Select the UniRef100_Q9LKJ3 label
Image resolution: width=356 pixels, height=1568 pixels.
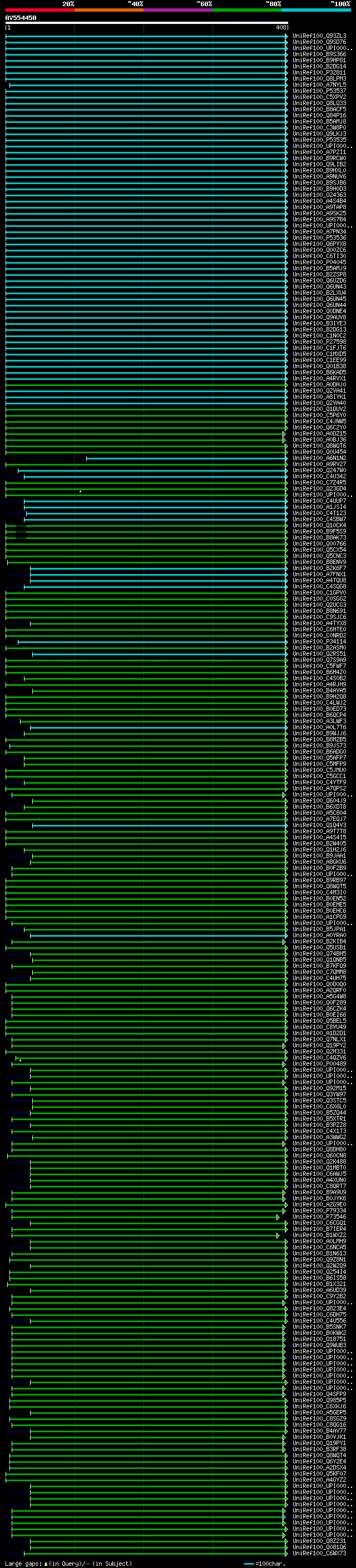pos(319,134)
